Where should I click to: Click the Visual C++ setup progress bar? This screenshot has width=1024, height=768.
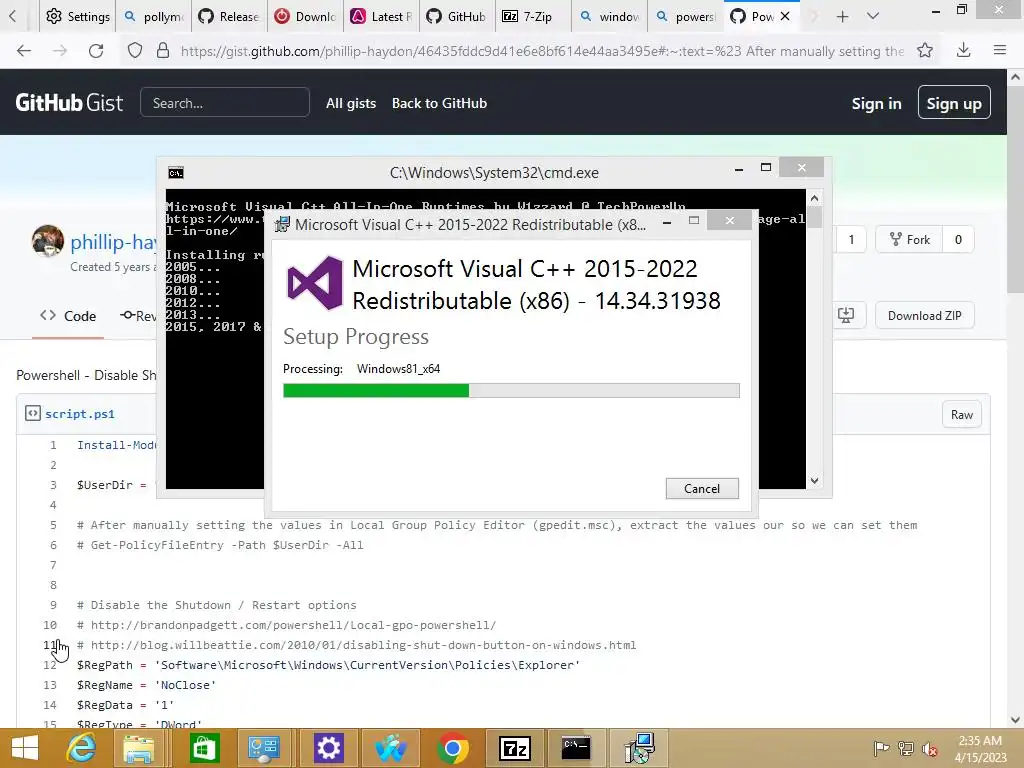(x=511, y=391)
